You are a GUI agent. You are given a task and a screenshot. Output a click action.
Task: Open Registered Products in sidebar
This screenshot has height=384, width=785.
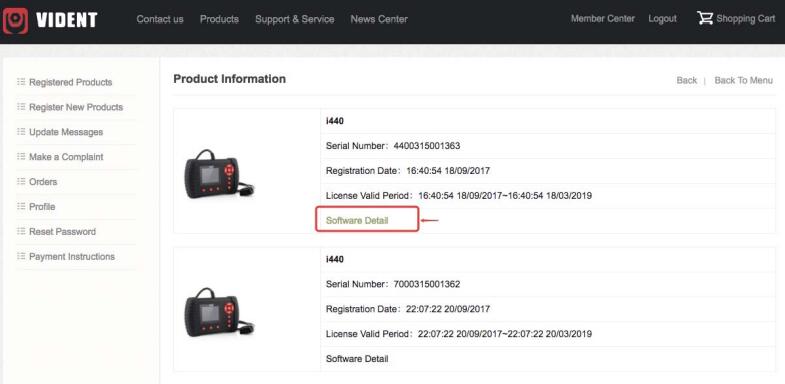coord(71,82)
